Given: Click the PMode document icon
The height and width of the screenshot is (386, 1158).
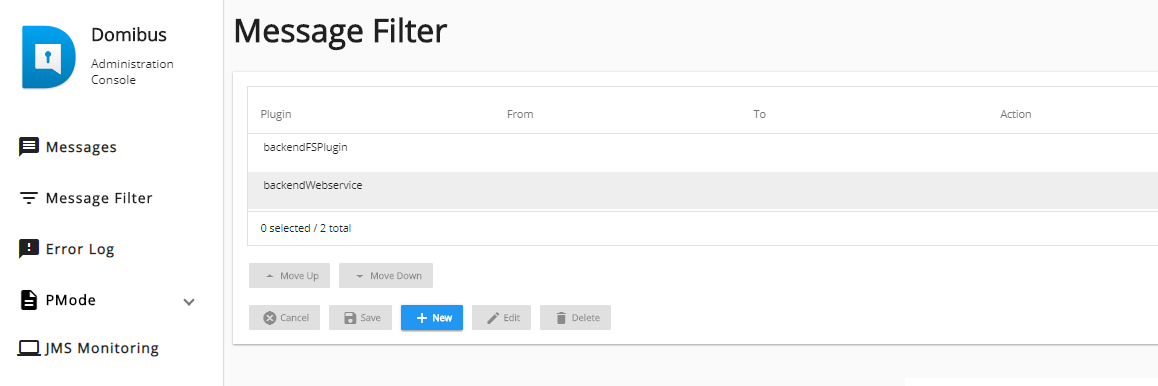Looking at the screenshot, I should (28, 300).
